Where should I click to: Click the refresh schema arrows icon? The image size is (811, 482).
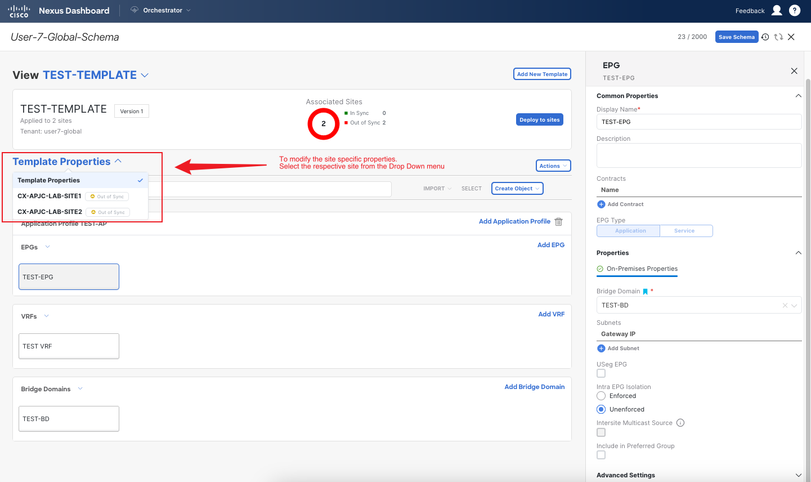[778, 37]
